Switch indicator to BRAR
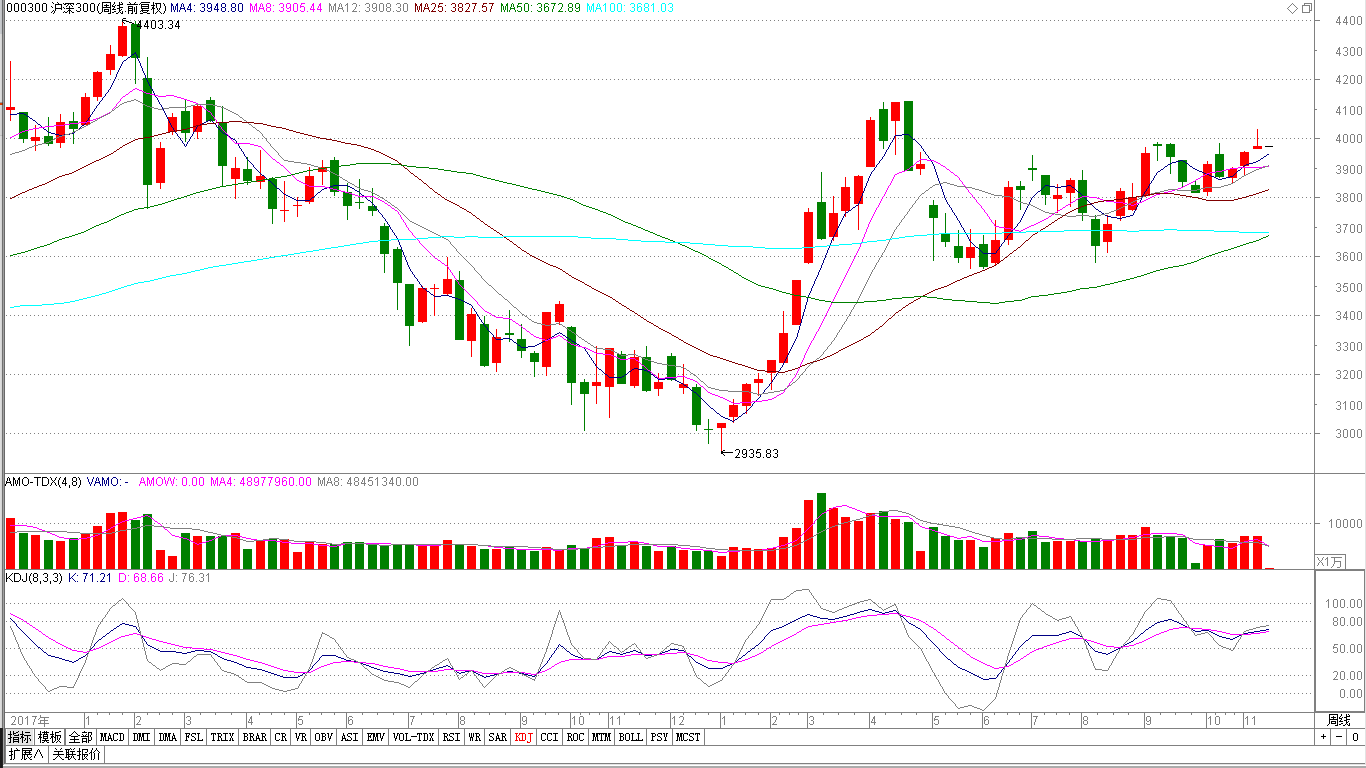The image size is (1366, 768). (255, 737)
